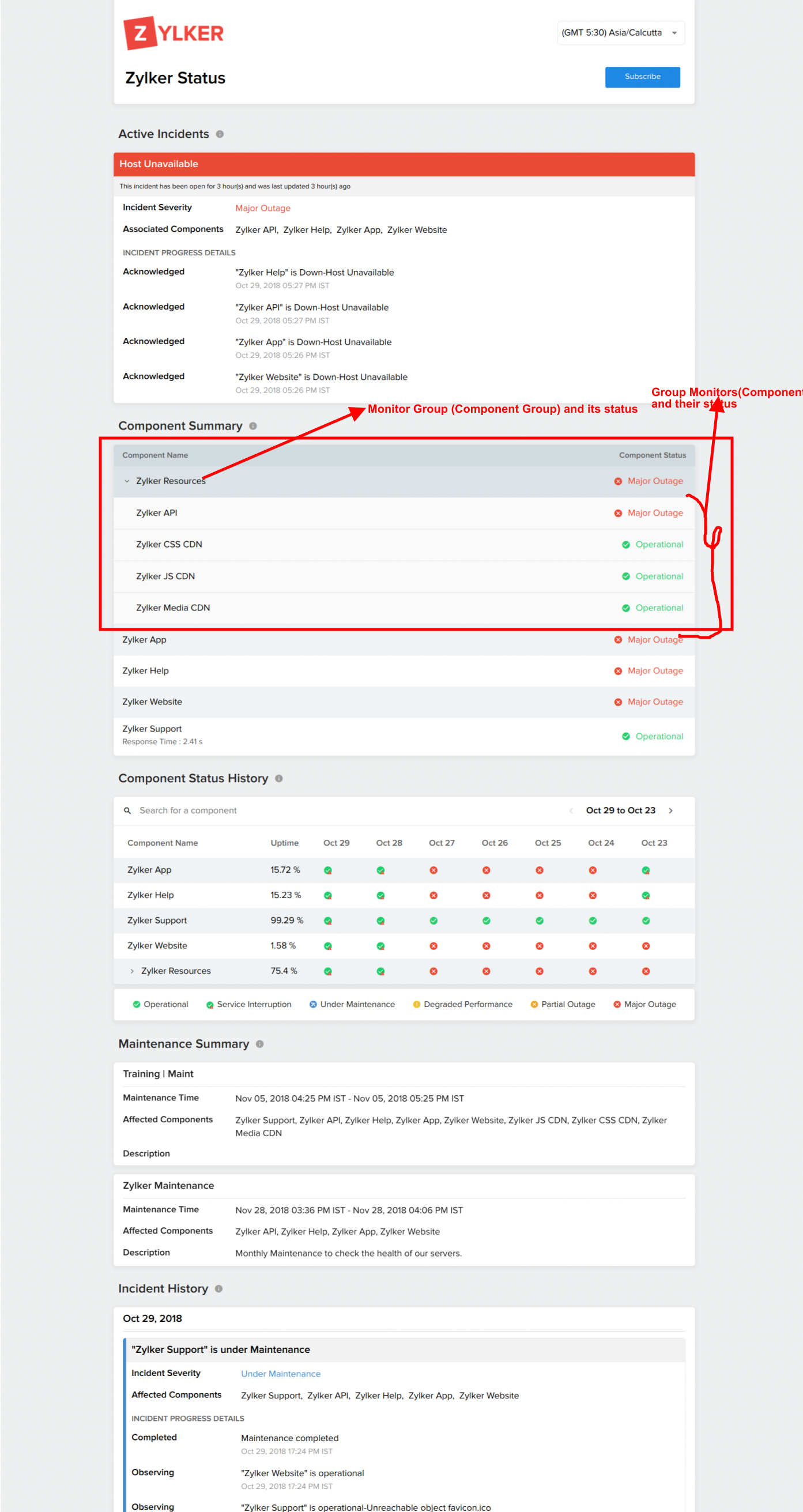Click the Service Interruption legend item
This screenshot has width=803, height=1512.
[x=249, y=1004]
